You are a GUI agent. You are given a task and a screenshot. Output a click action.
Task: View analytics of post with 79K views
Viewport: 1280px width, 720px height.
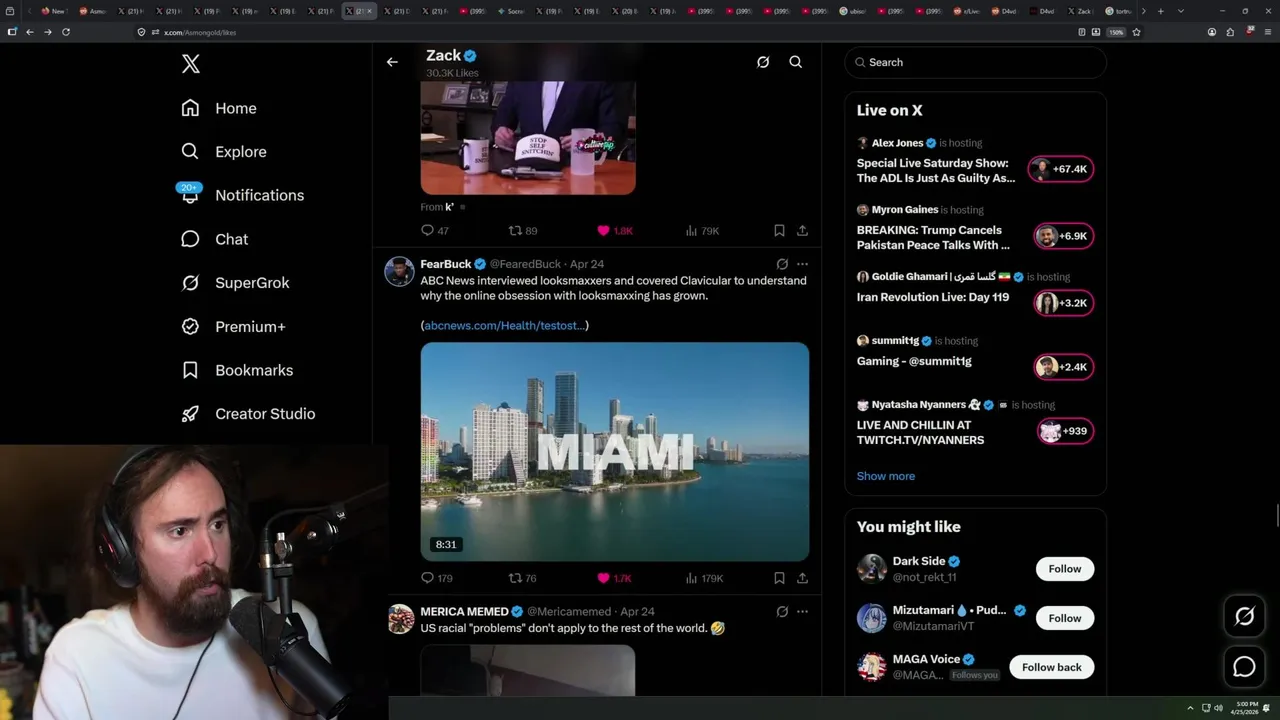click(x=702, y=231)
